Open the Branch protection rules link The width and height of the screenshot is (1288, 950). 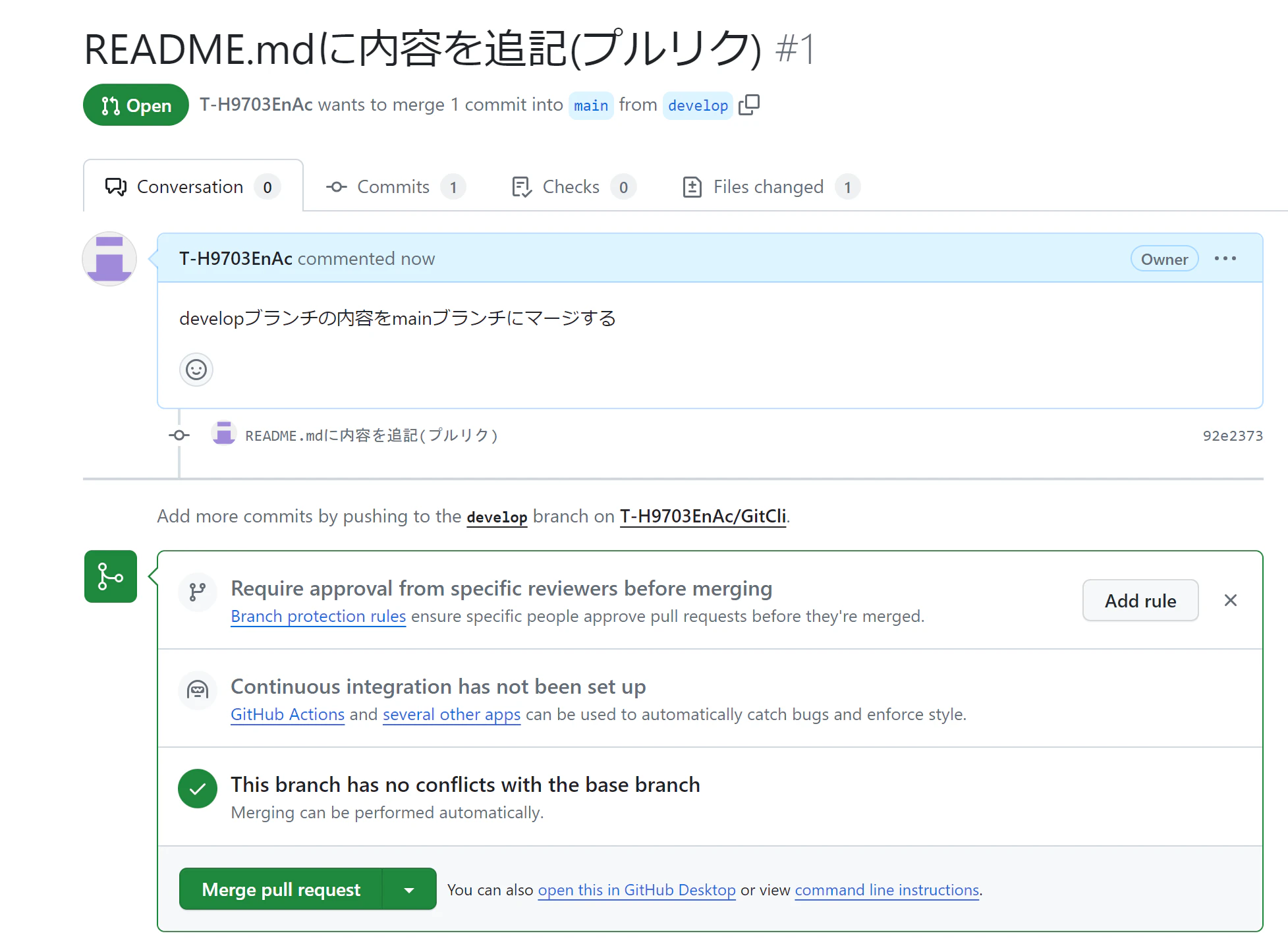318,617
